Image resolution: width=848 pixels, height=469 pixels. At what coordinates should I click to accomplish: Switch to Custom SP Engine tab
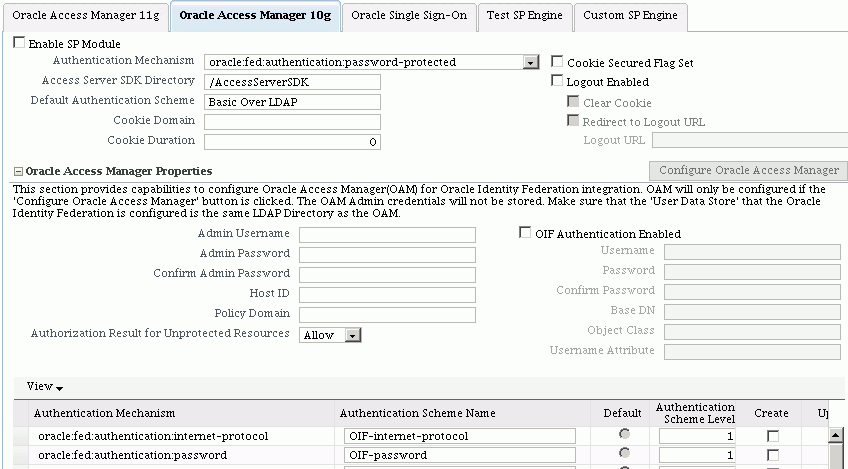pyautogui.click(x=630, y=16)
